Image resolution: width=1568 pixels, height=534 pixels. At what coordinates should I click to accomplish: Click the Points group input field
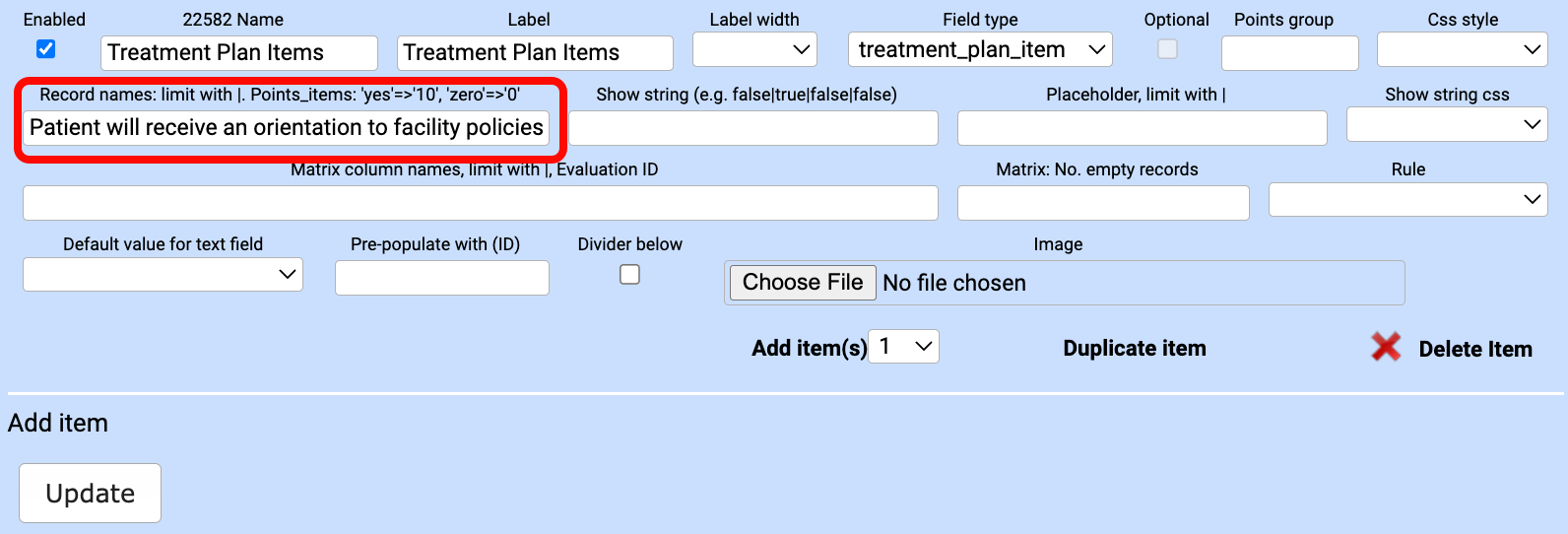pyautogui.click(x=1289, y=53)
